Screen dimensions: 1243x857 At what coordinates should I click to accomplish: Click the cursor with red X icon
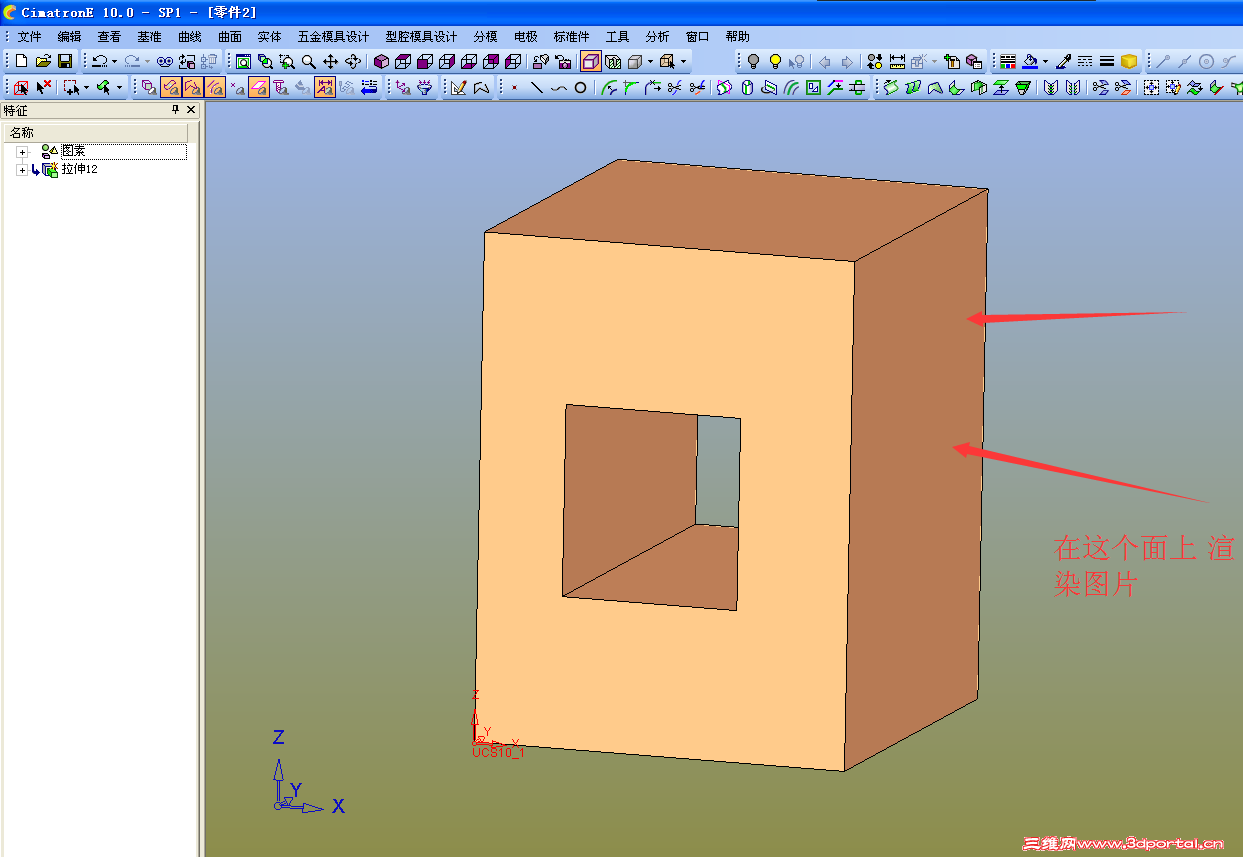click(43, 87)
